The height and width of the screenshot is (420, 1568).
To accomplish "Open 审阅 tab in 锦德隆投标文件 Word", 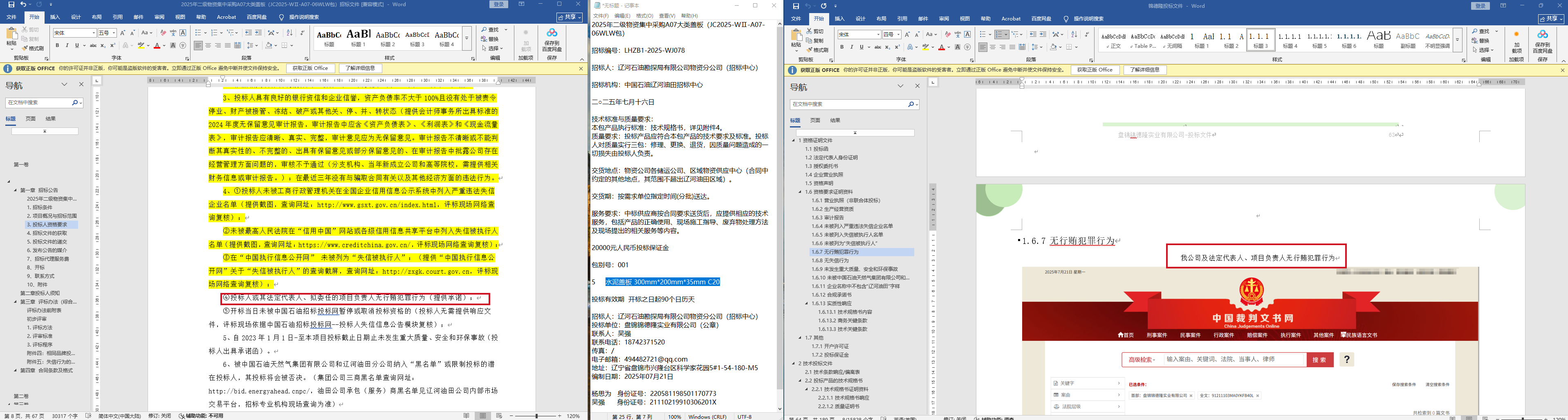I will click(944, 19).
